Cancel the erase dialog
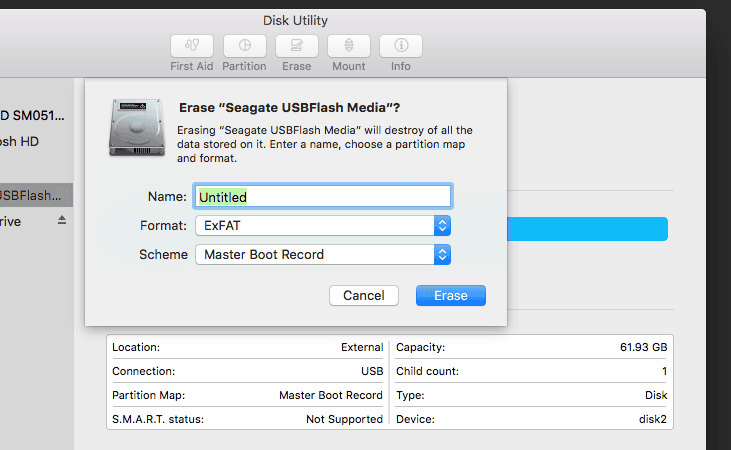Image resolution: width=731 pixels, height=450 pixels. coord(364,296)
